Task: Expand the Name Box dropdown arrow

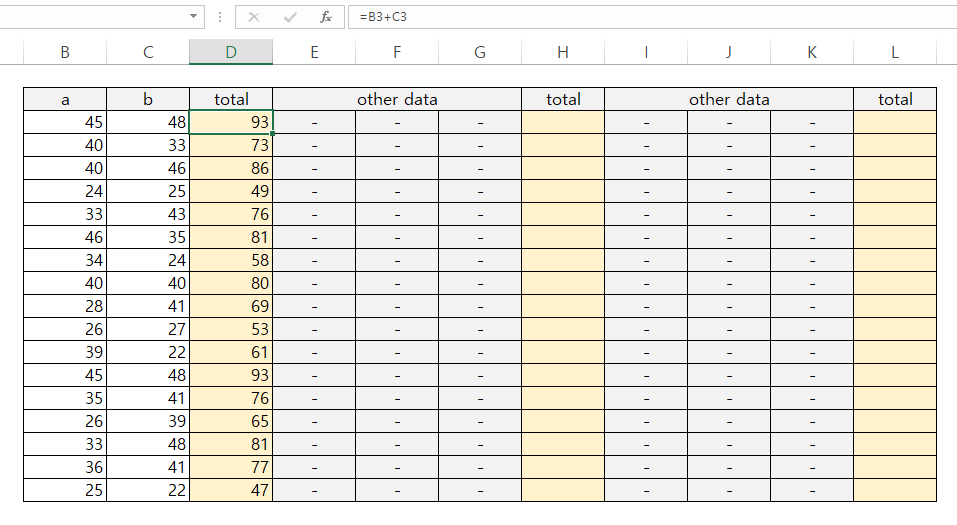Action: pos(193,16)
